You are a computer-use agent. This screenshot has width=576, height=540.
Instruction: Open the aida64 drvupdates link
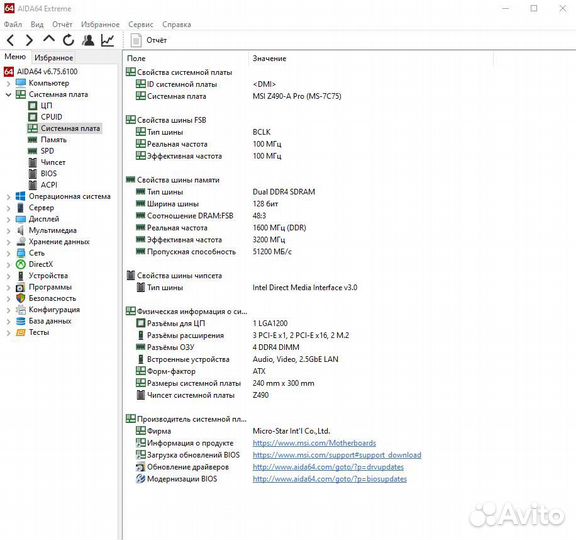click(x=328, y=467)
